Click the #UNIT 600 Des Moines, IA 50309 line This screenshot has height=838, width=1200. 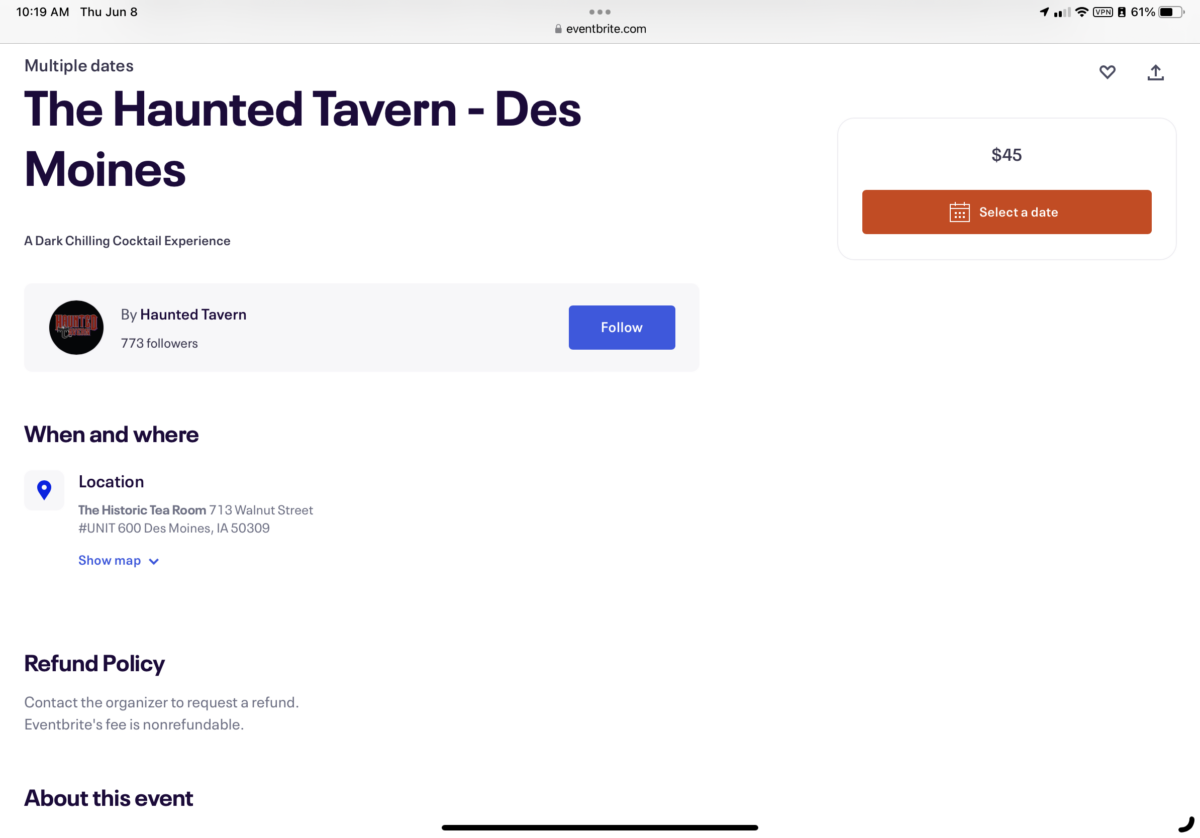[x=174, y=528]
